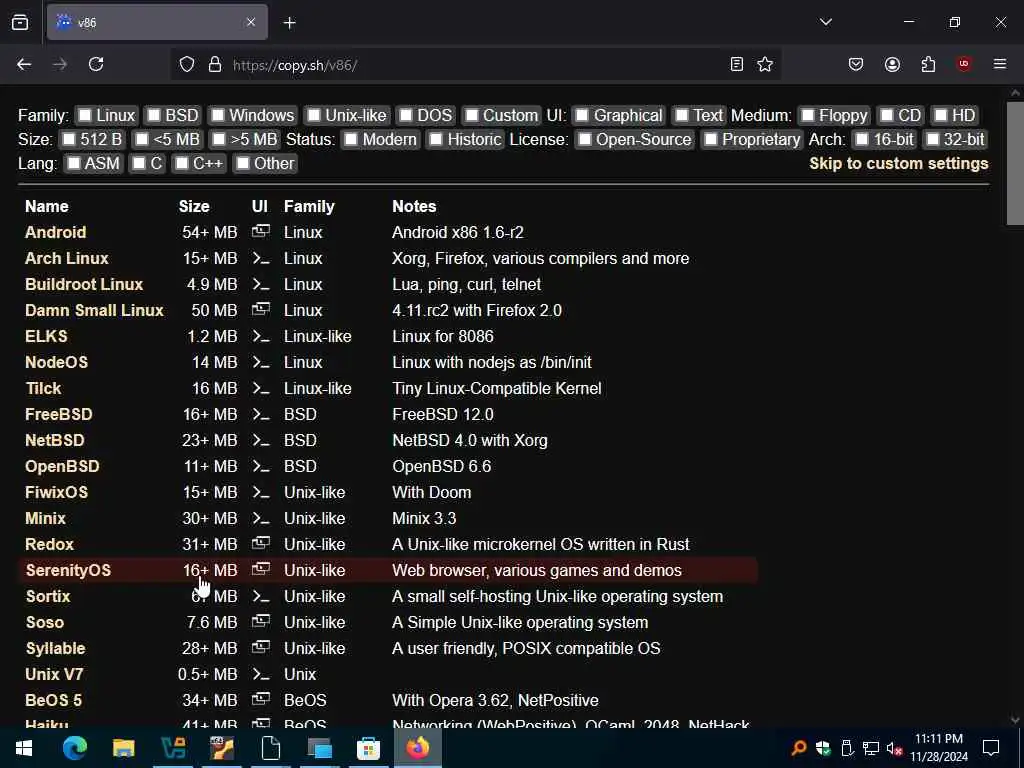Tick the Graphical UI filter
This screenshot has height=768, width=1024.
[x=583, y=116]
